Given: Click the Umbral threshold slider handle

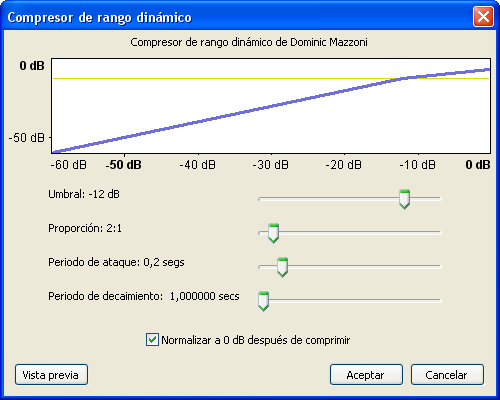Looking at the screenshot, I should [x=404, y=199].
